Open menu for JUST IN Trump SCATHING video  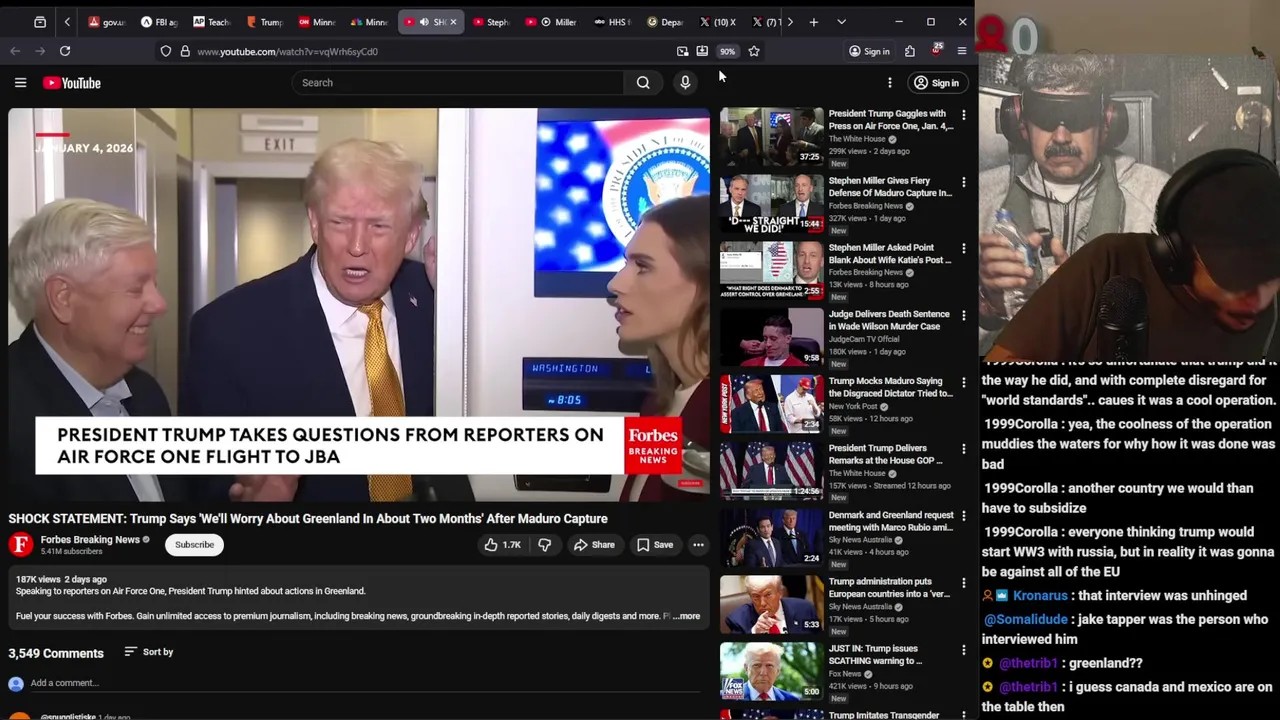click(x=964, y=650)
